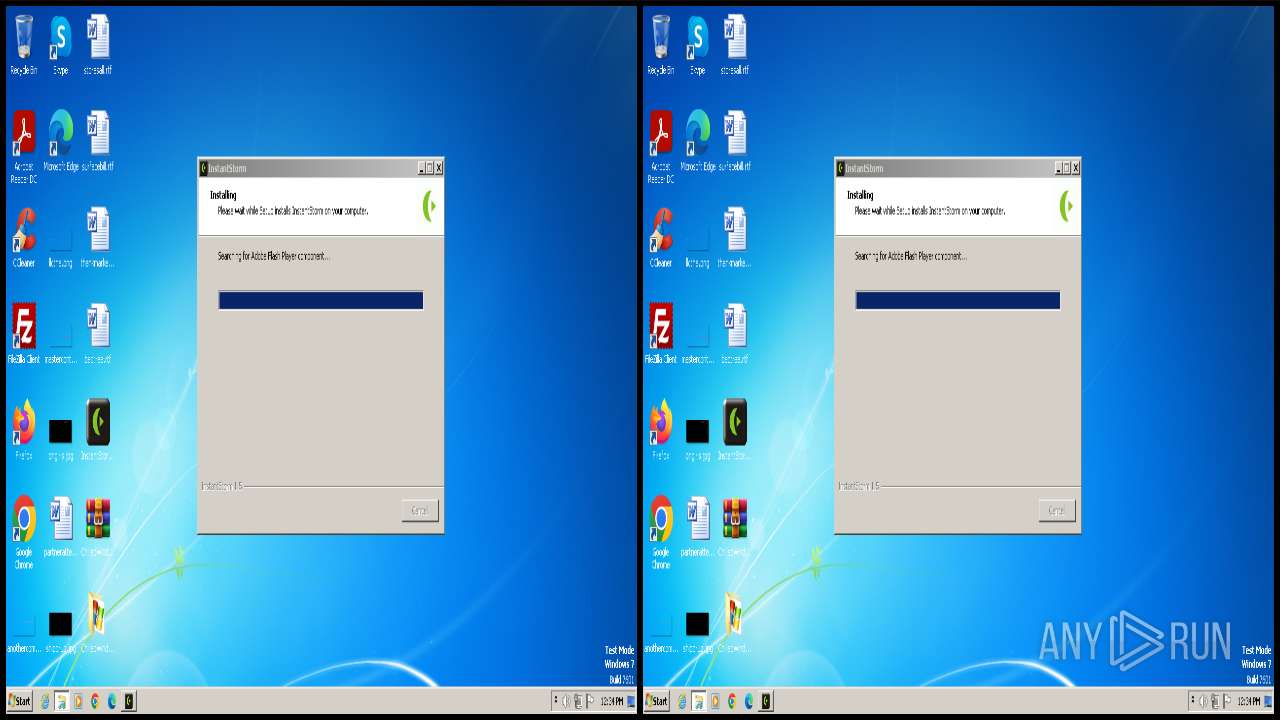This screenshot has width=1280, height=720.
Task: Open CCleaner shortcut on the right desktop copy
Action: pyautogui.click(x=661, y=237)
